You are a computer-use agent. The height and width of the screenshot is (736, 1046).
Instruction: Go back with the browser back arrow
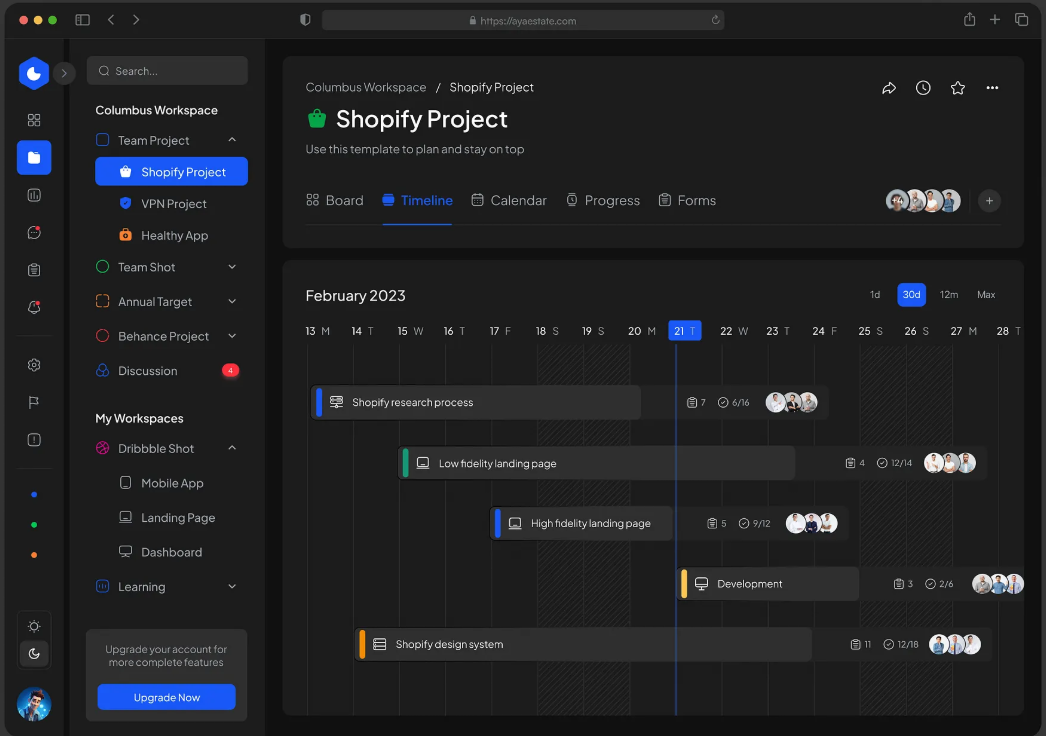click(x=111, y=20)
